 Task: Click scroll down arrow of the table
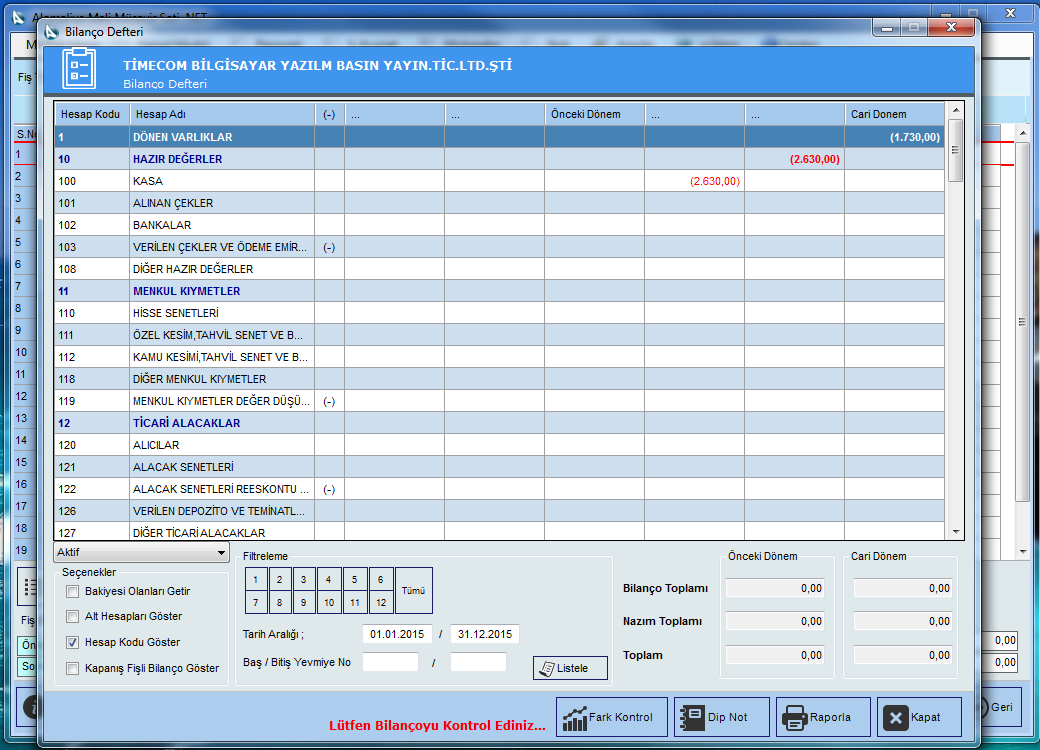[956, 532]
